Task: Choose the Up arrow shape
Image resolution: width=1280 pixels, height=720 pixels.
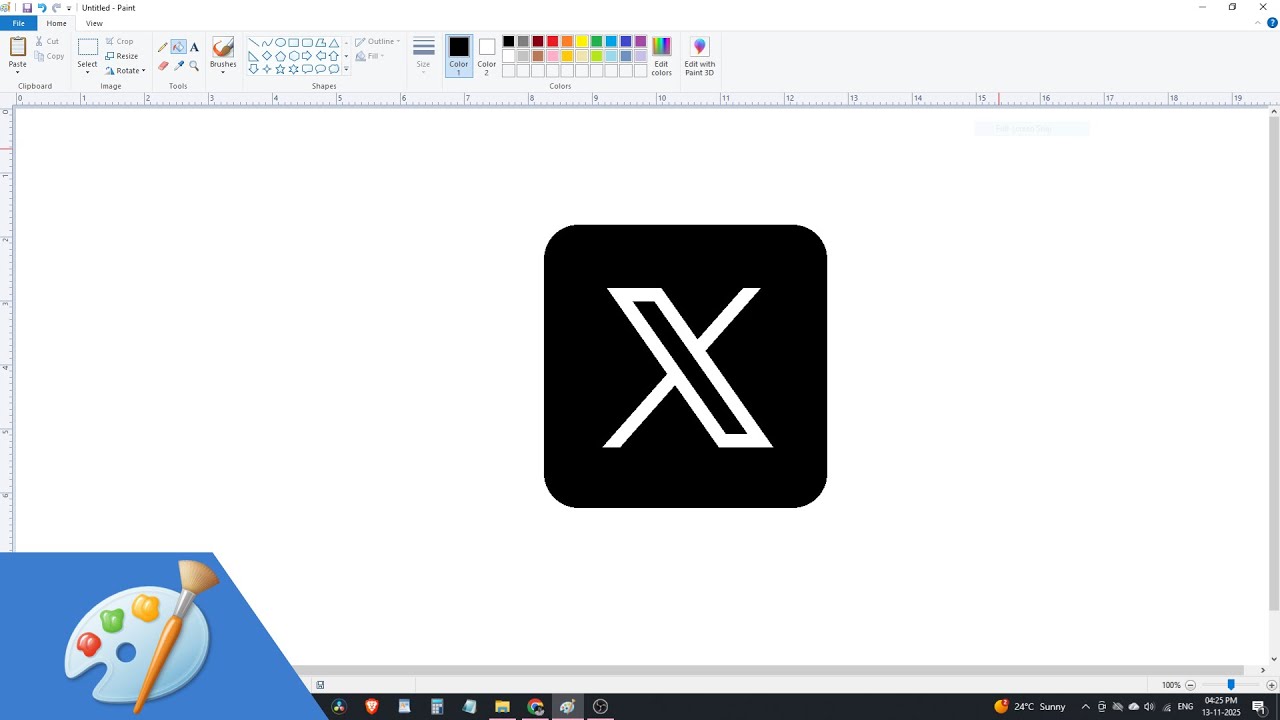Action: pos(334,56)
